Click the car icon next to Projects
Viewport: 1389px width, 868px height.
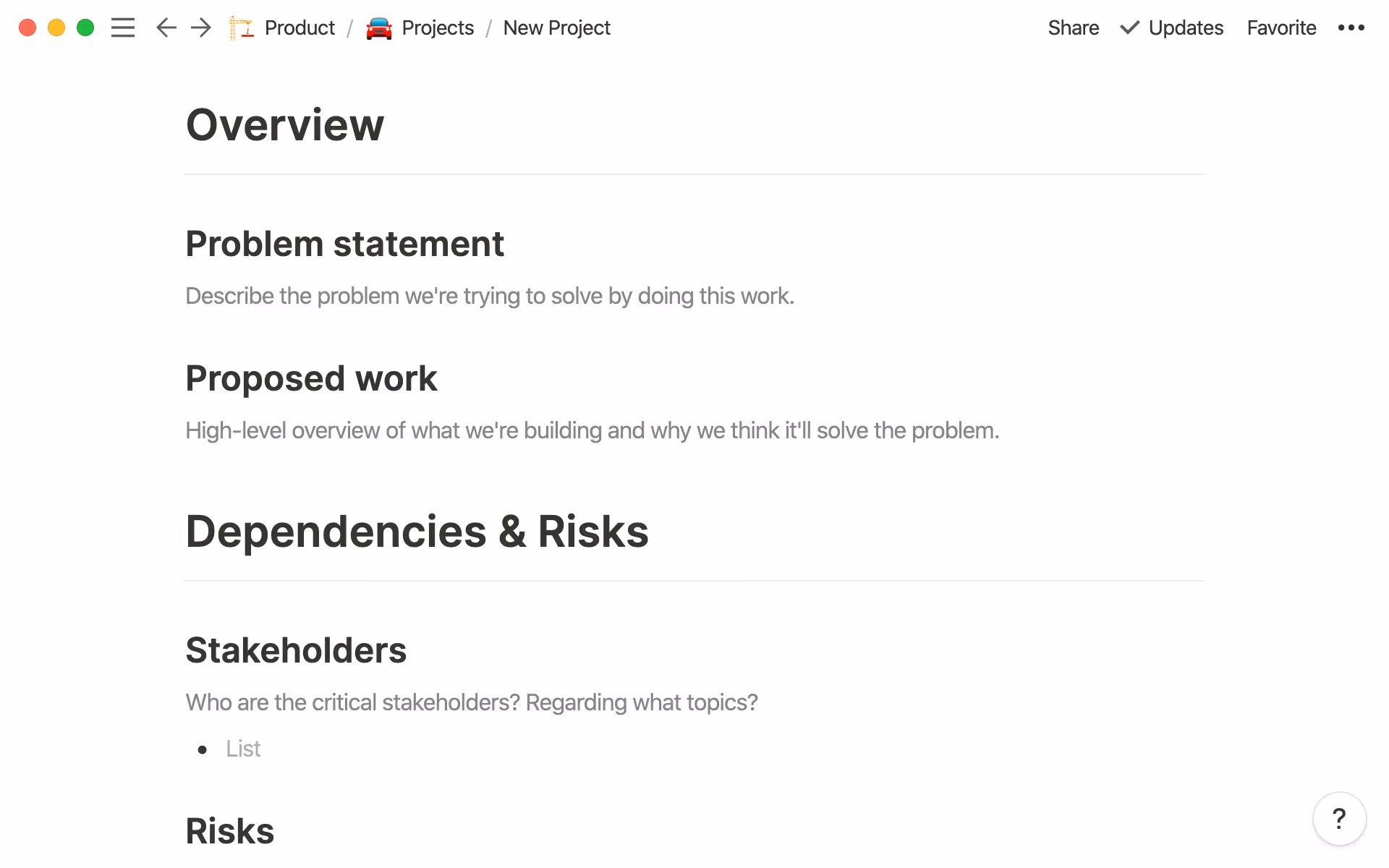pos(379,27)
